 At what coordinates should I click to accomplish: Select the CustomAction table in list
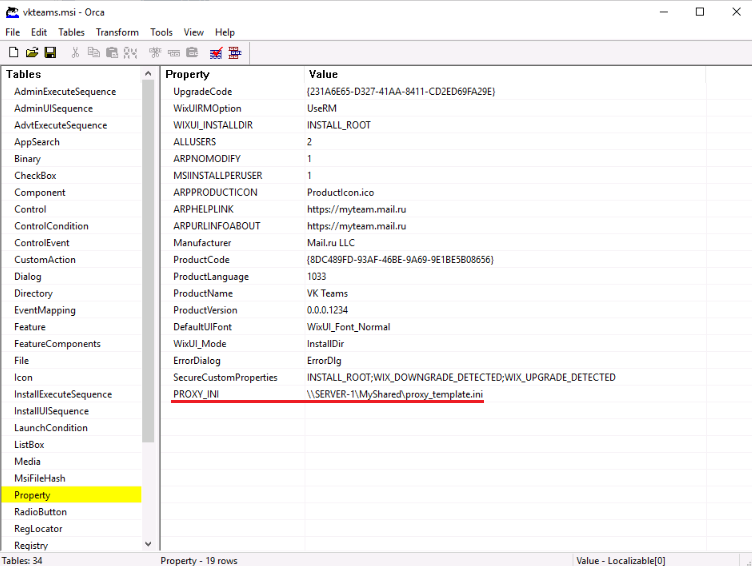coord(45,260)
